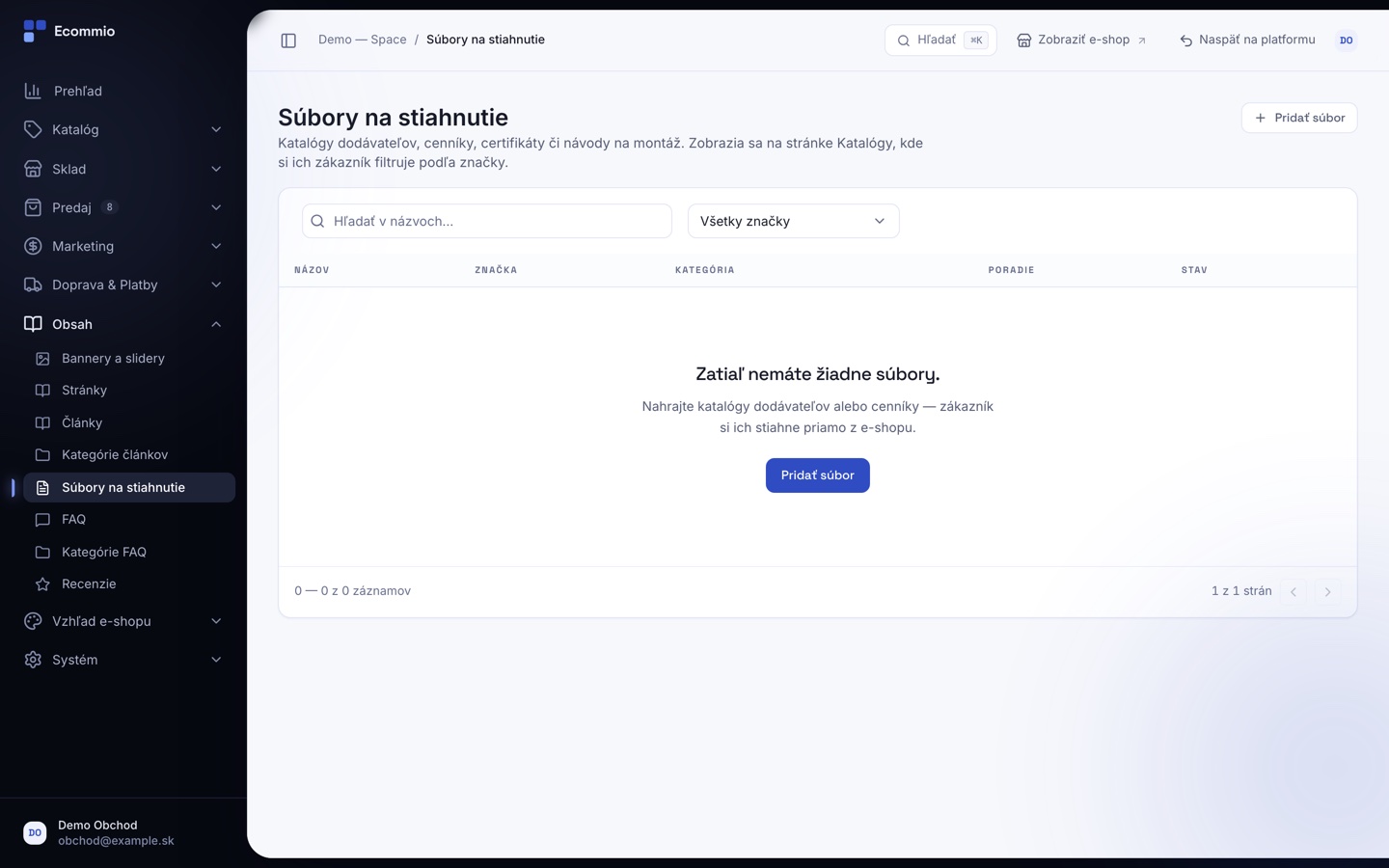Click the Marketing dollar icon
The image size is (1389, 868).
33,246
